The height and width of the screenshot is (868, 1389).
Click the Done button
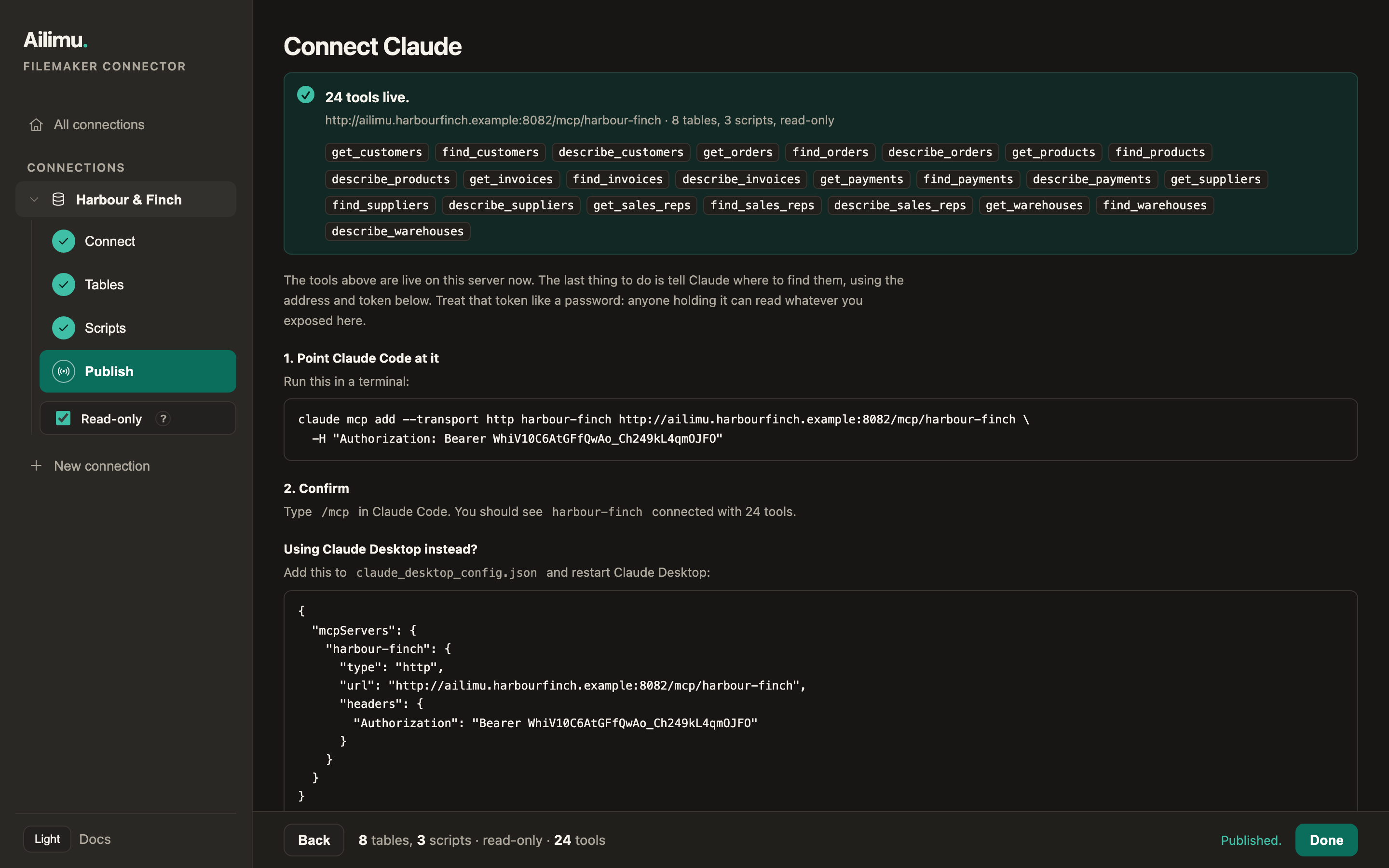click(x=1326, y=840)
